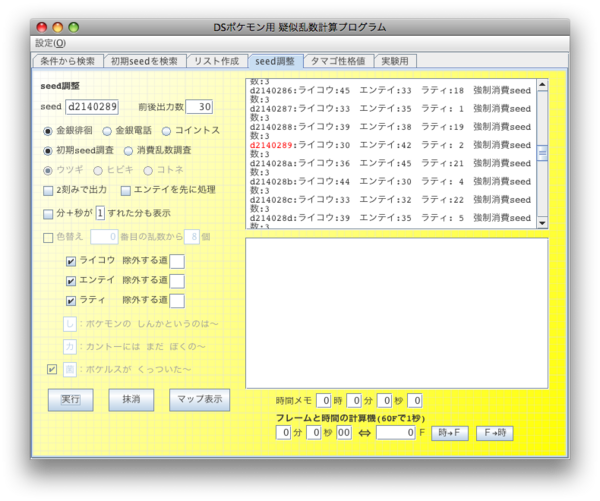
Task: Click the 時間メモ minutes field
Action: 354,401
